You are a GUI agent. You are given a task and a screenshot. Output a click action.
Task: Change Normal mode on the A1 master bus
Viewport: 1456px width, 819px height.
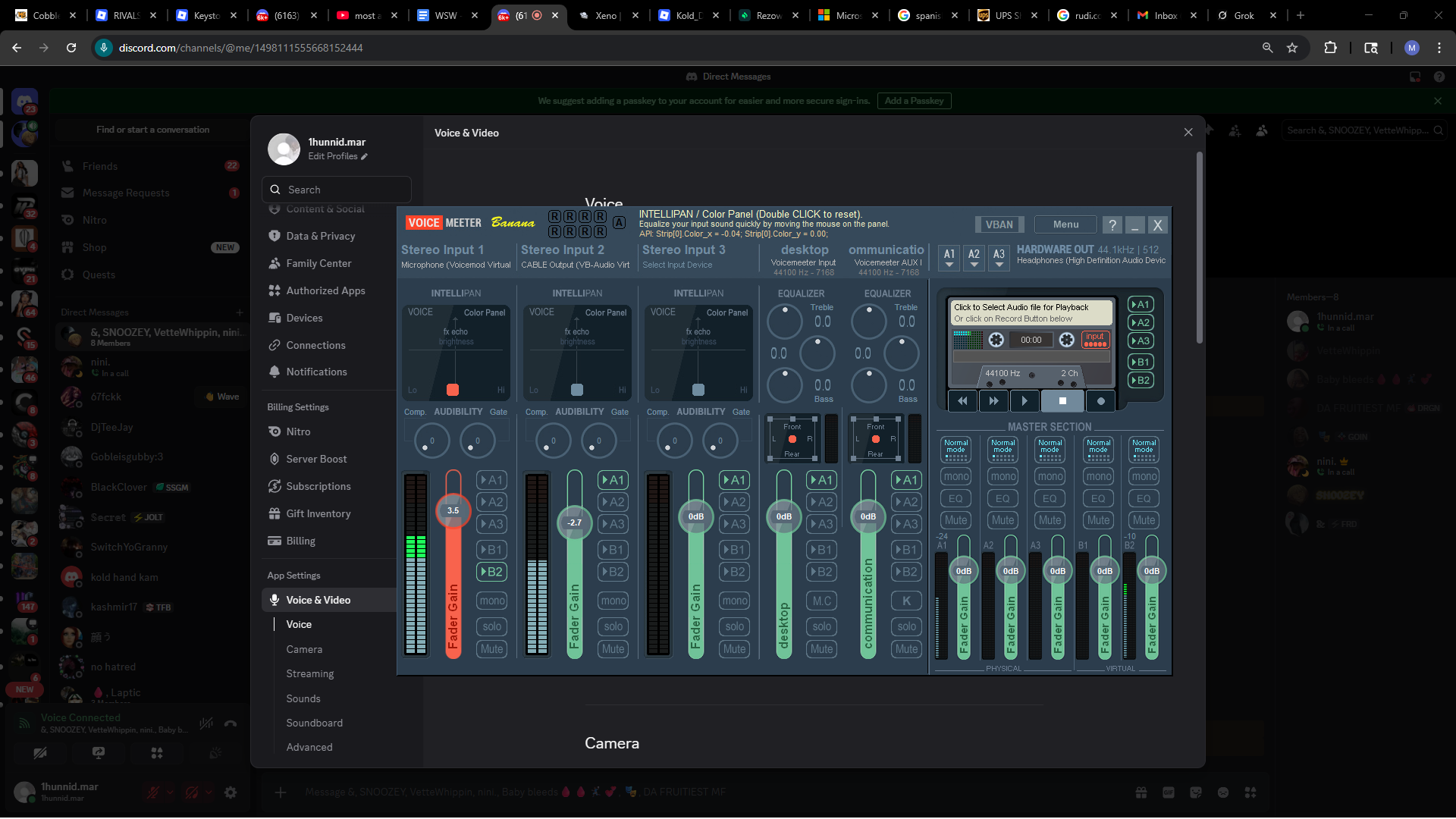click(x=955, y=449)
